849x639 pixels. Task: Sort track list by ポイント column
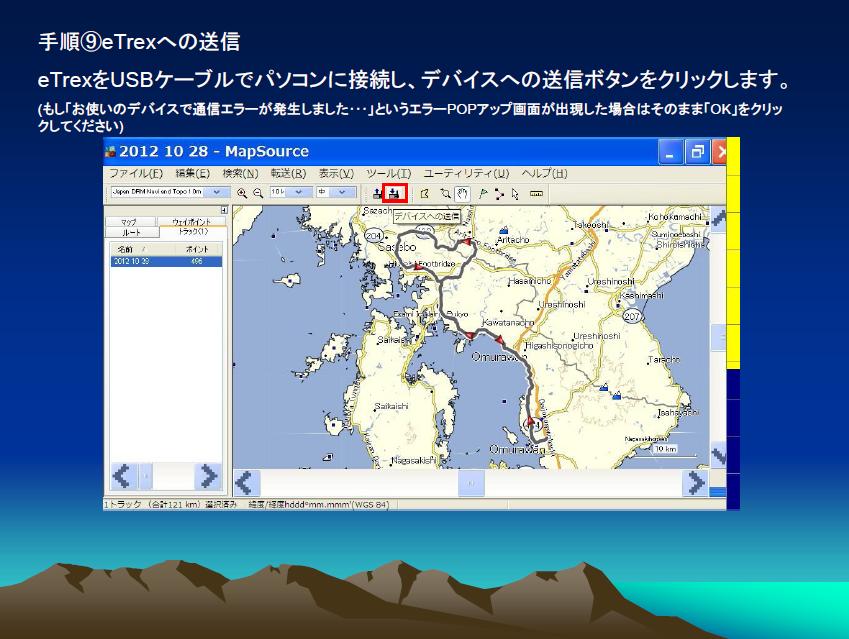199,249
